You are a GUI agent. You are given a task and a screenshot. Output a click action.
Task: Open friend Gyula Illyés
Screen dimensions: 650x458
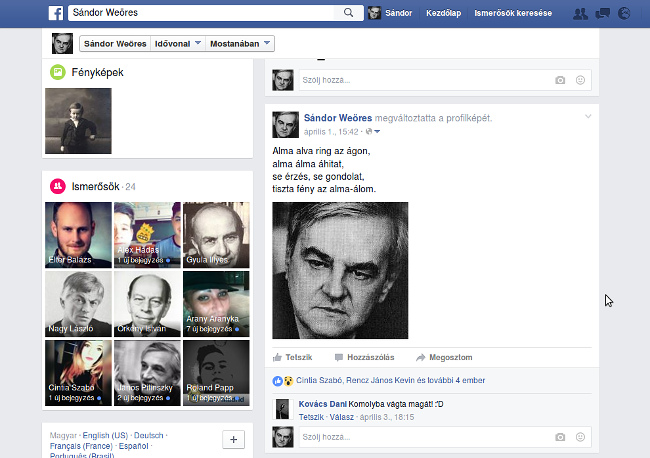tap(216, 235)
